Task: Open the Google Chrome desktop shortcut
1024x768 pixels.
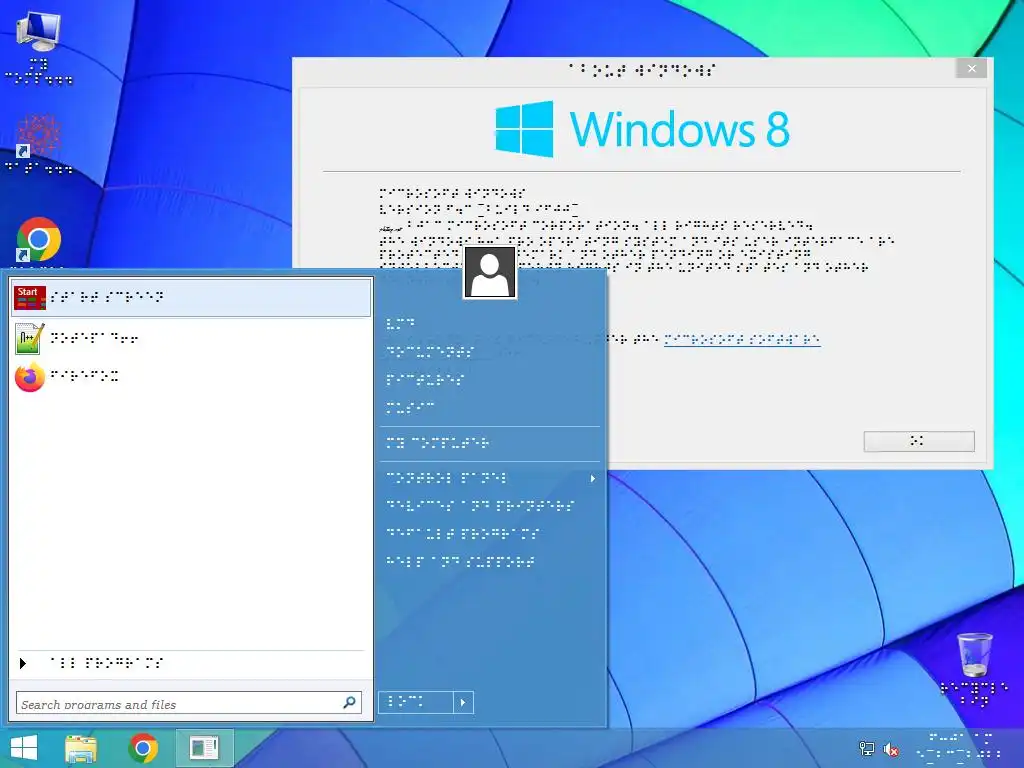Action: coord(39,240)
